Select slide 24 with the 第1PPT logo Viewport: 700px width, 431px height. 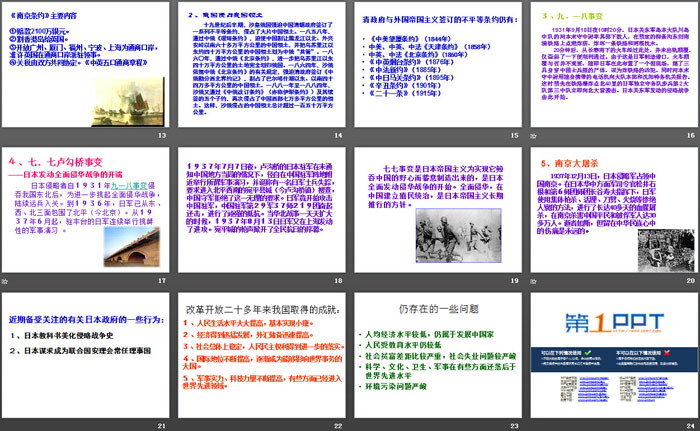coord(614,355)
